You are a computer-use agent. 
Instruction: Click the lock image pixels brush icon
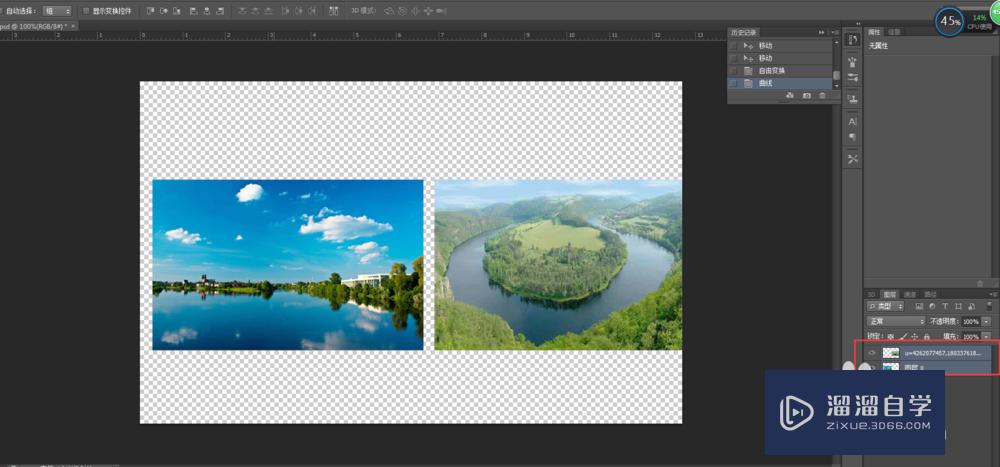pyautogui.click(x=901, y=337)
